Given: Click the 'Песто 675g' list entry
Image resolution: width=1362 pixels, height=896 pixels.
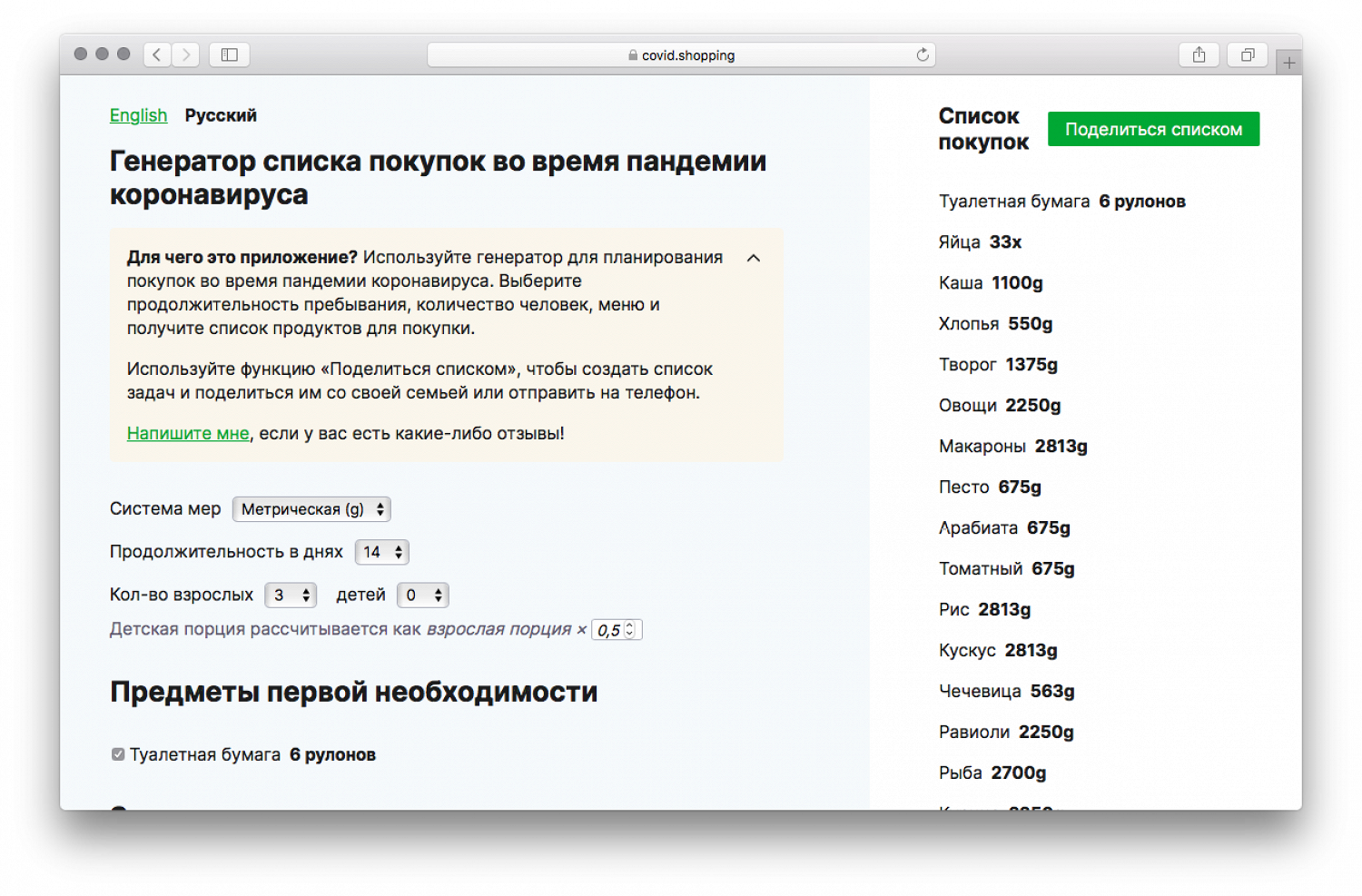Looking at the screenshot, I should click(990, 487).
